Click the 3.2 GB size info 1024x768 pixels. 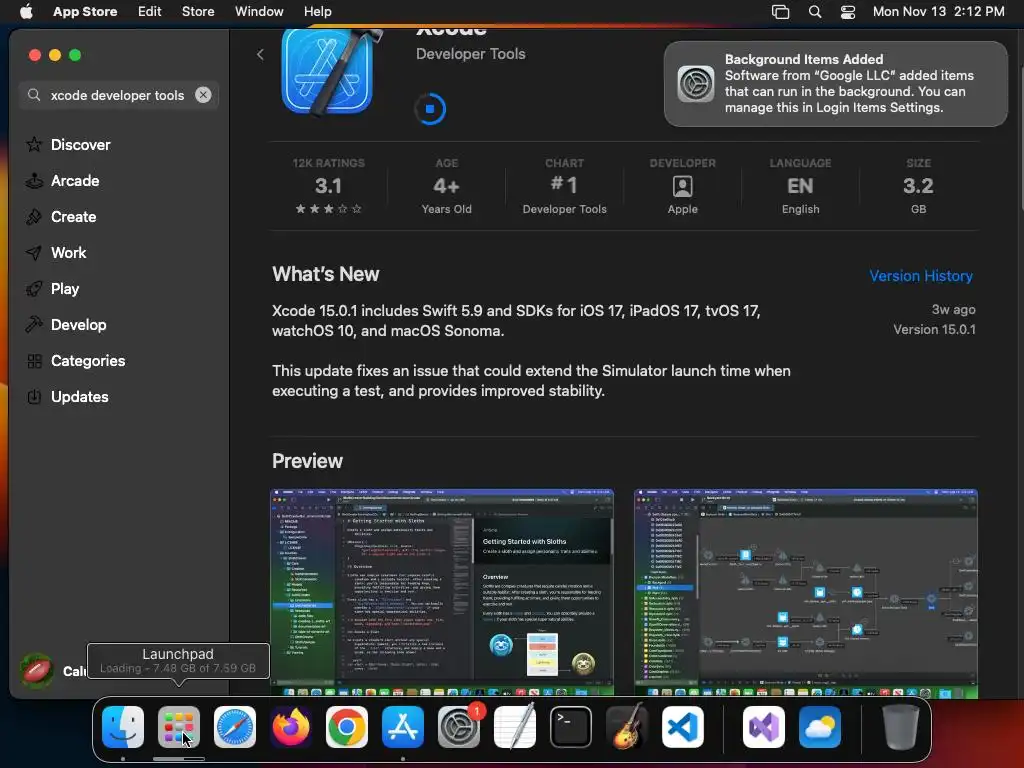[x=918, y=186]
